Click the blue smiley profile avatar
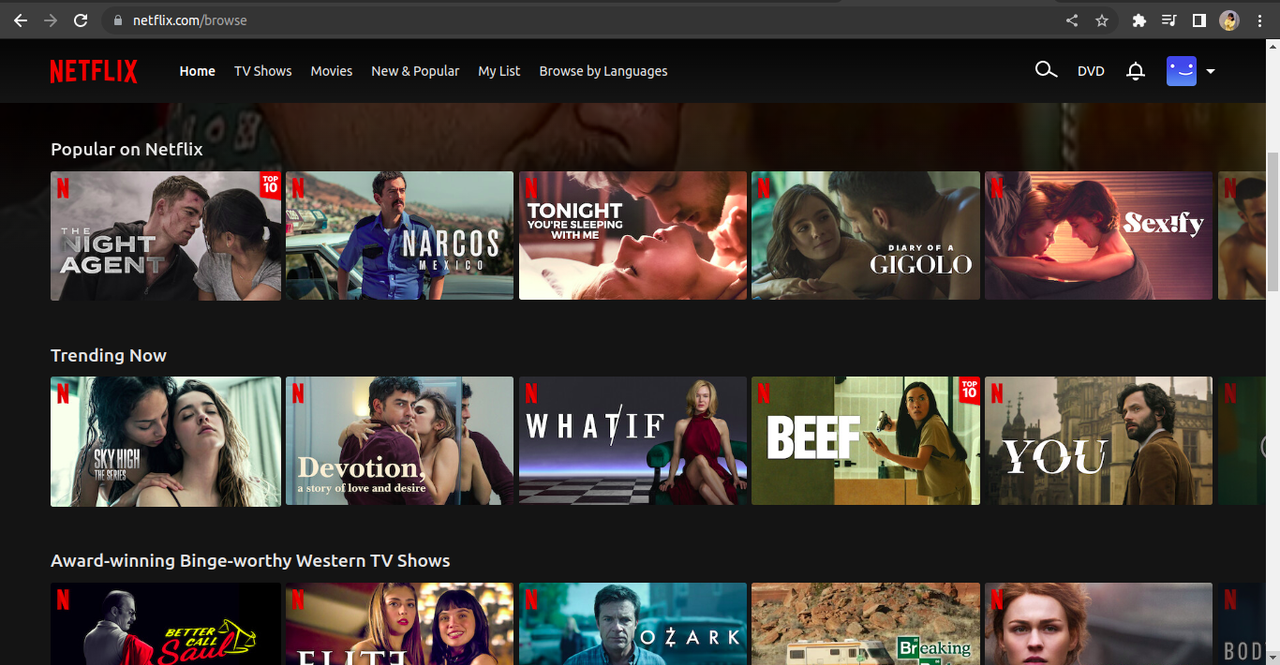Viewport: 1280px width, 665px height. pos(1182,71)
